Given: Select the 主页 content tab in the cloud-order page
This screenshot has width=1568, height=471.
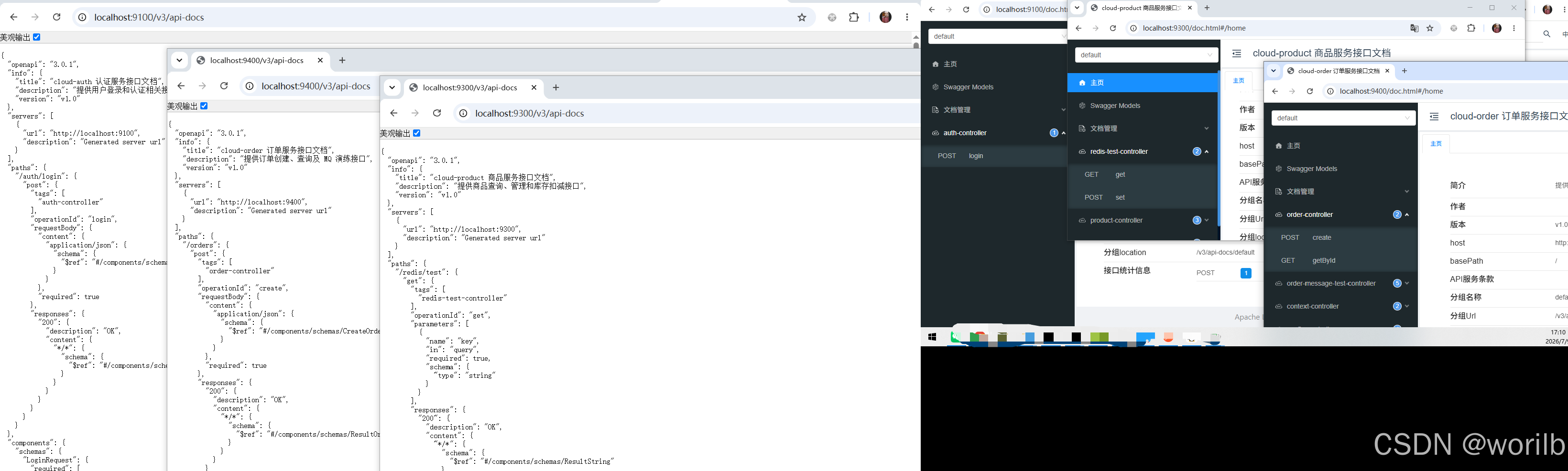Looking at the screenshot, I should pyautogui.click(x=1436, y=144).
